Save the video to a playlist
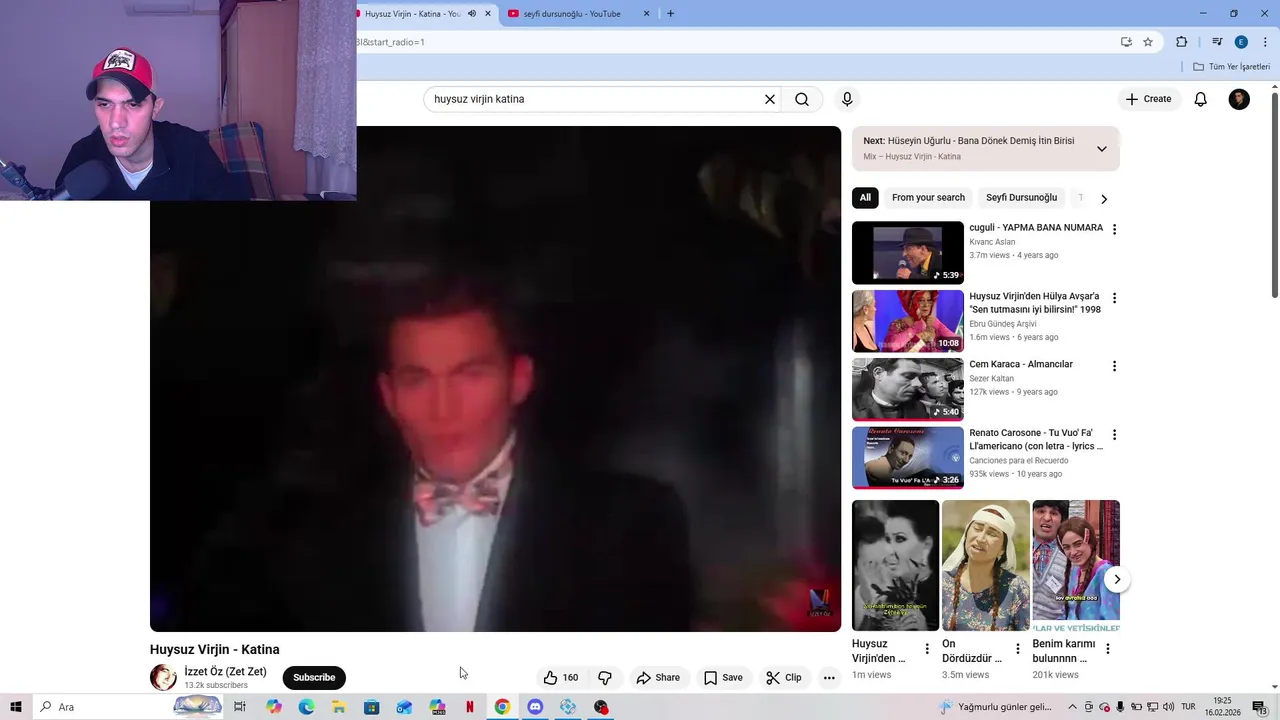Viewport: 1280px width, 720px height. coord(723,677)
